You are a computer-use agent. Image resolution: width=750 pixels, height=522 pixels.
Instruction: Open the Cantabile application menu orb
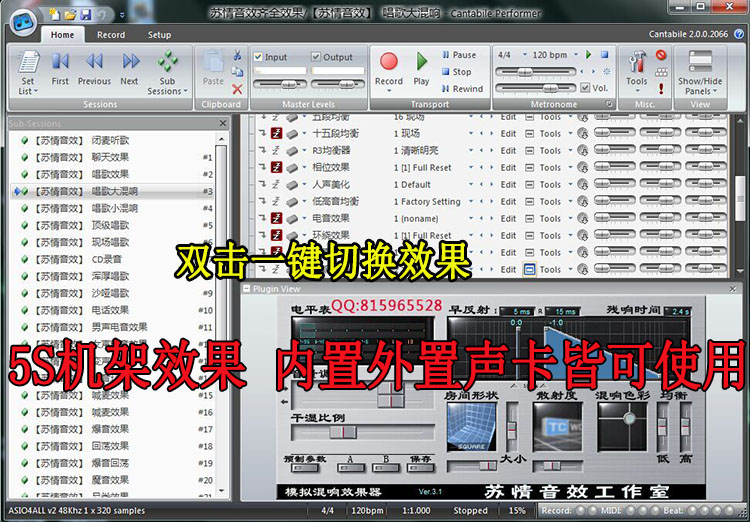pyautogui.click(x=23, y=22)
